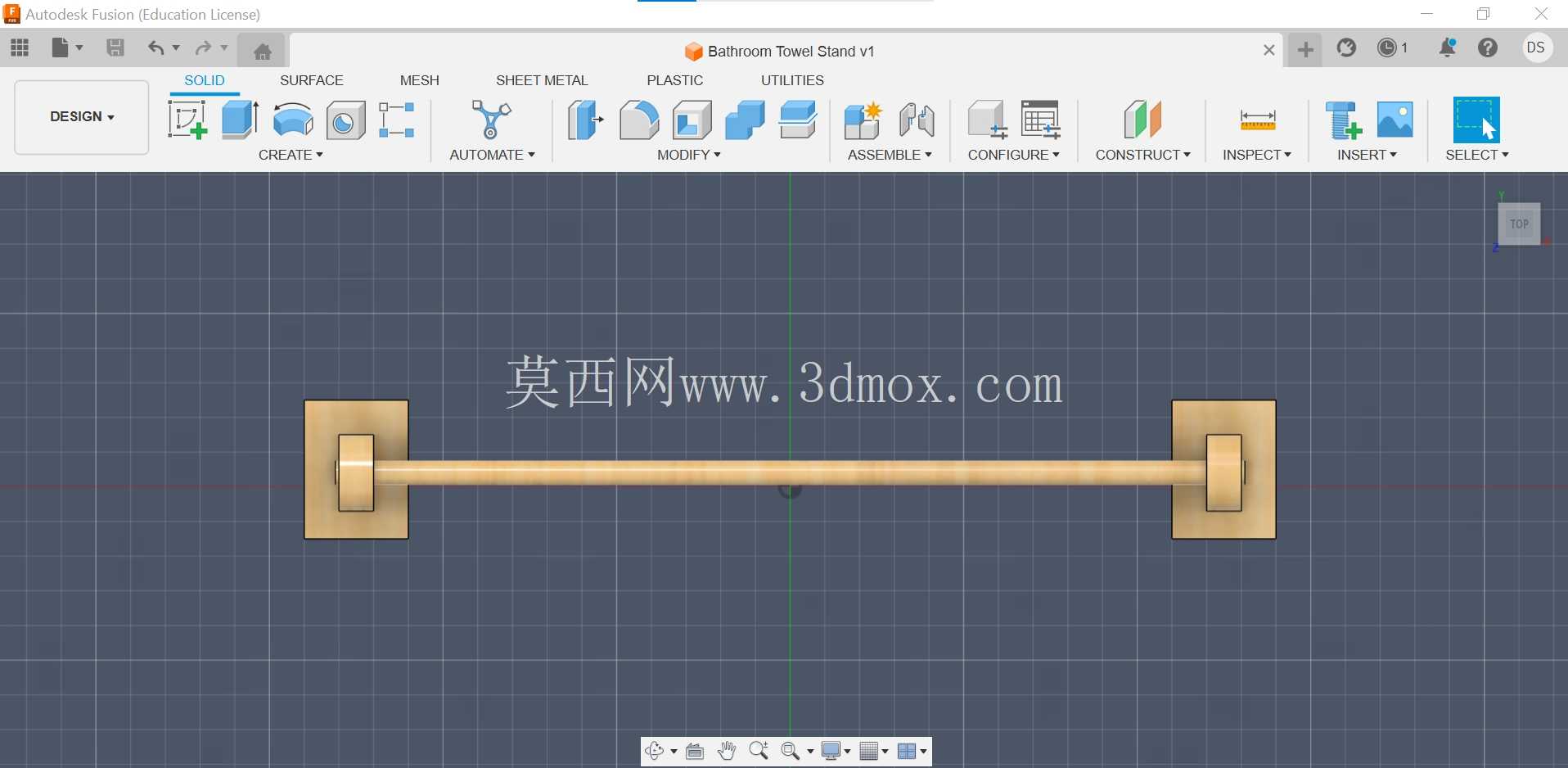
Task: Switch to the UTILITIES tab
Action: tap(792, 80)
